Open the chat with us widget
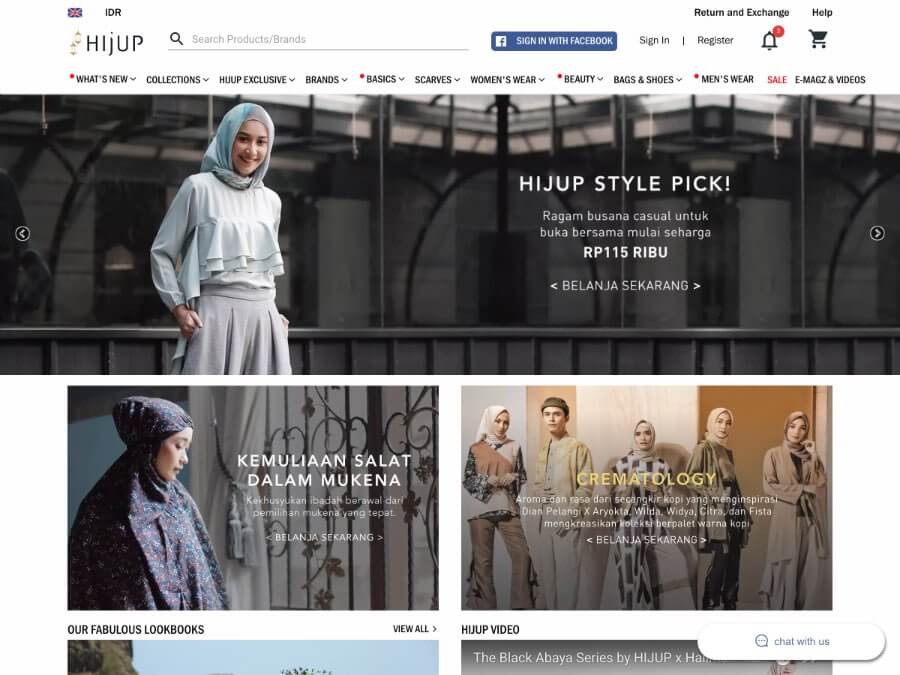 (791, 641)
